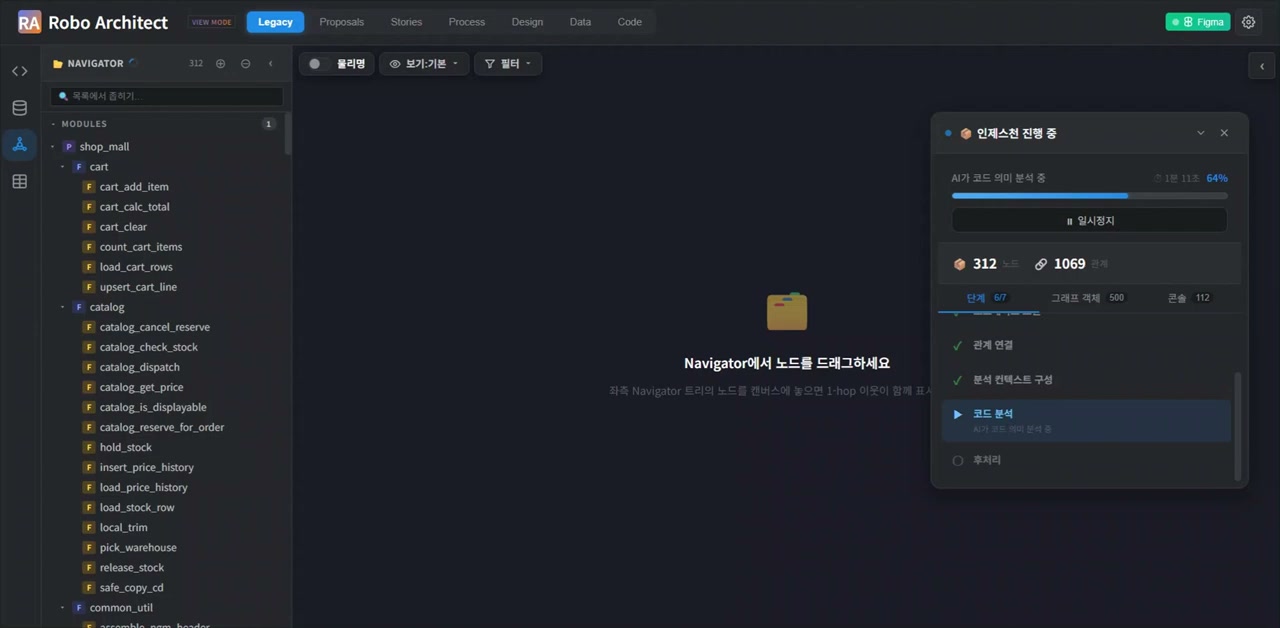1280x628 pixels.
Task: Select cart_calc_total in the tree
Action: tap(134, 207)
